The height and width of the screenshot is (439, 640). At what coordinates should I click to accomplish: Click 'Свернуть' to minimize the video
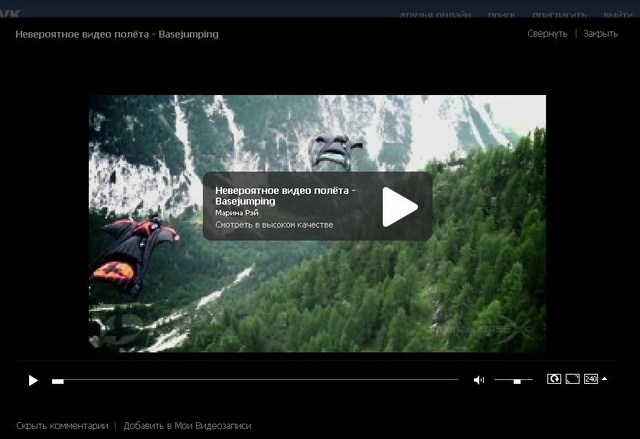547,34
